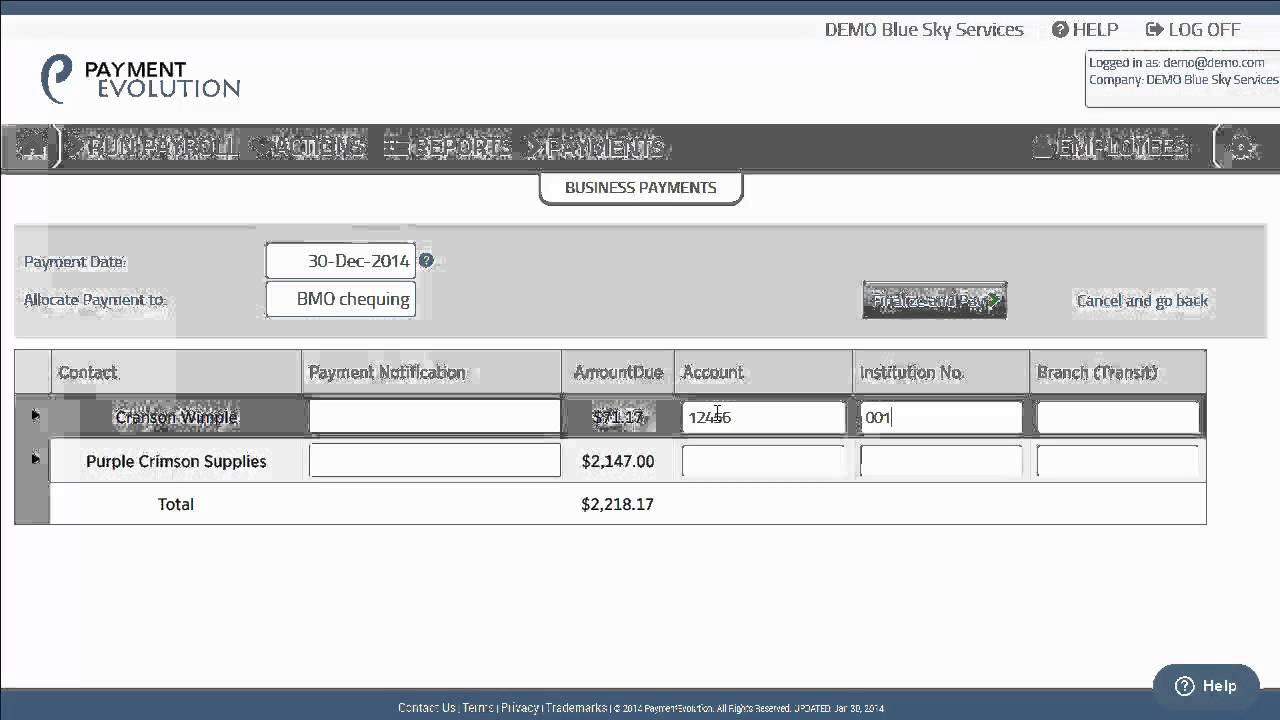Click Payment Notification field for Cranson Wimple

pos(435,417)
